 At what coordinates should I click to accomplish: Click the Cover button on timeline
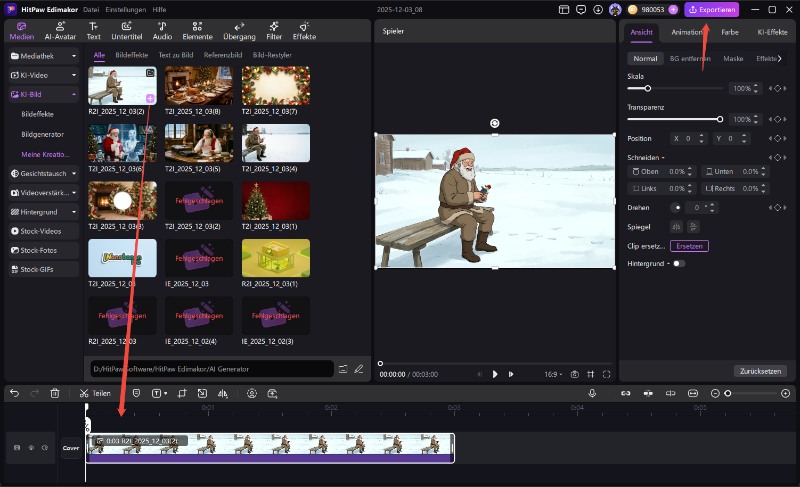pos(71,448)
